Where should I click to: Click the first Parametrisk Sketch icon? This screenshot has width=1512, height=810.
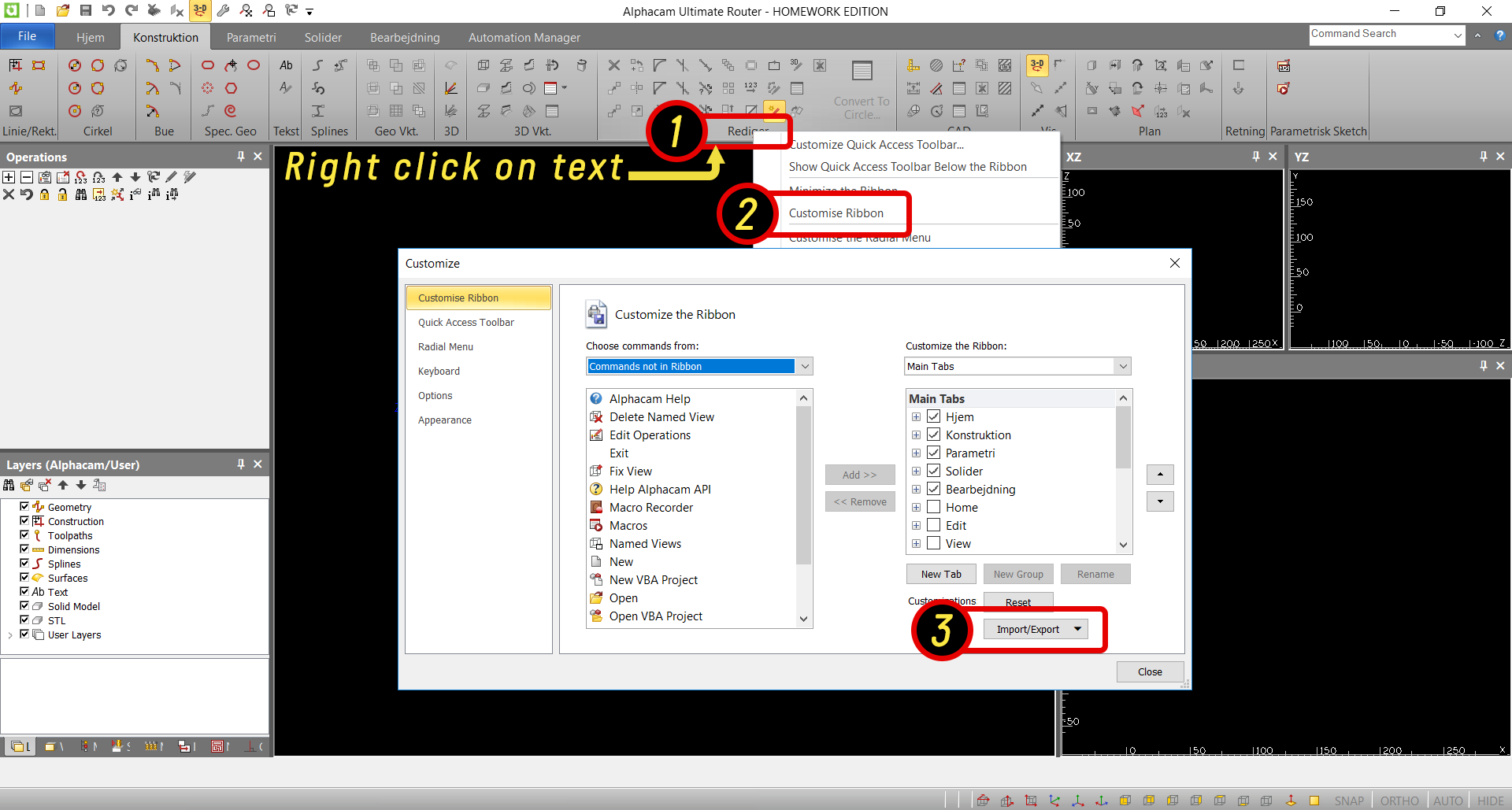click(x=1284, y=65)
